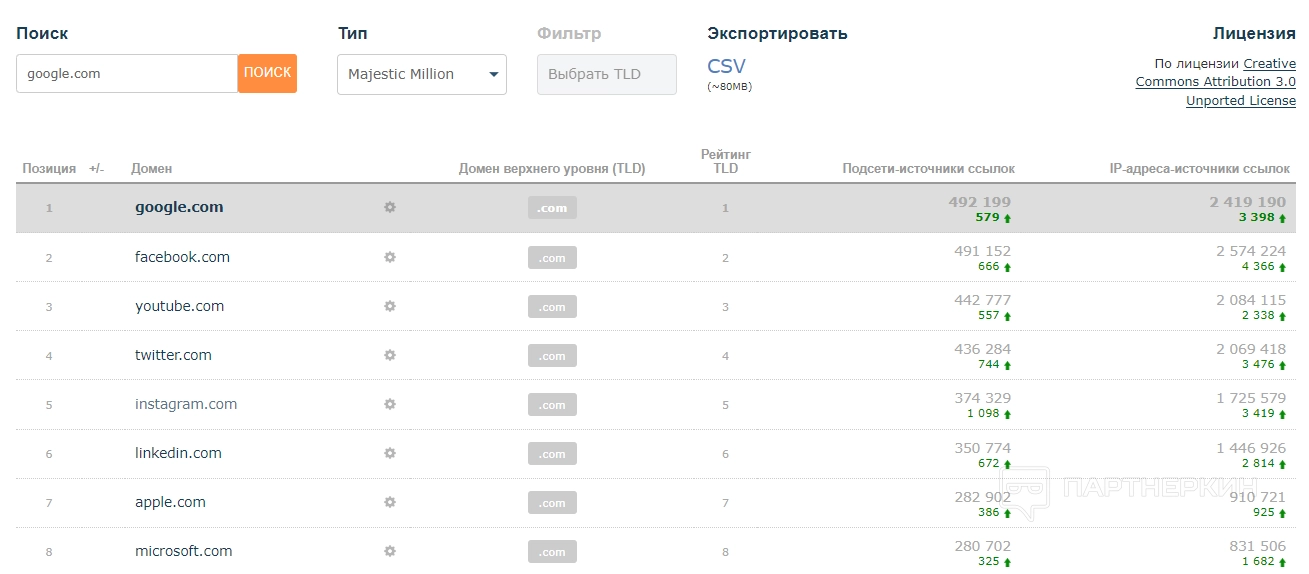This screenshot has width=1309, height=574.
Task: Select the youtube.com domain name
Action: [x=179, y=306]
